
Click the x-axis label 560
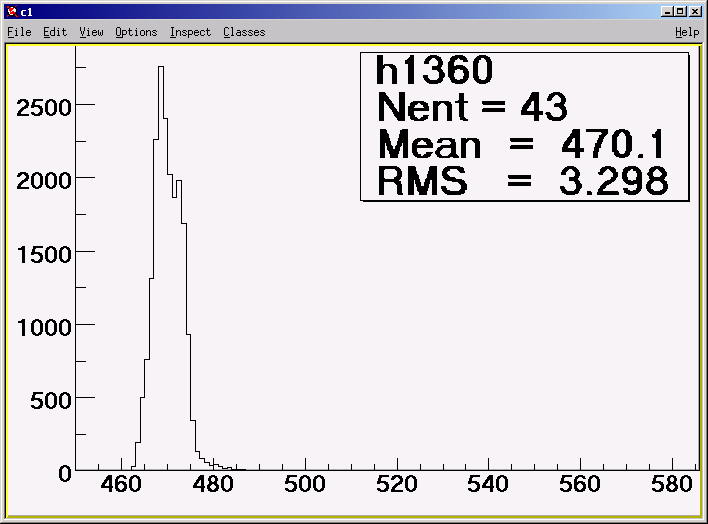580,484
